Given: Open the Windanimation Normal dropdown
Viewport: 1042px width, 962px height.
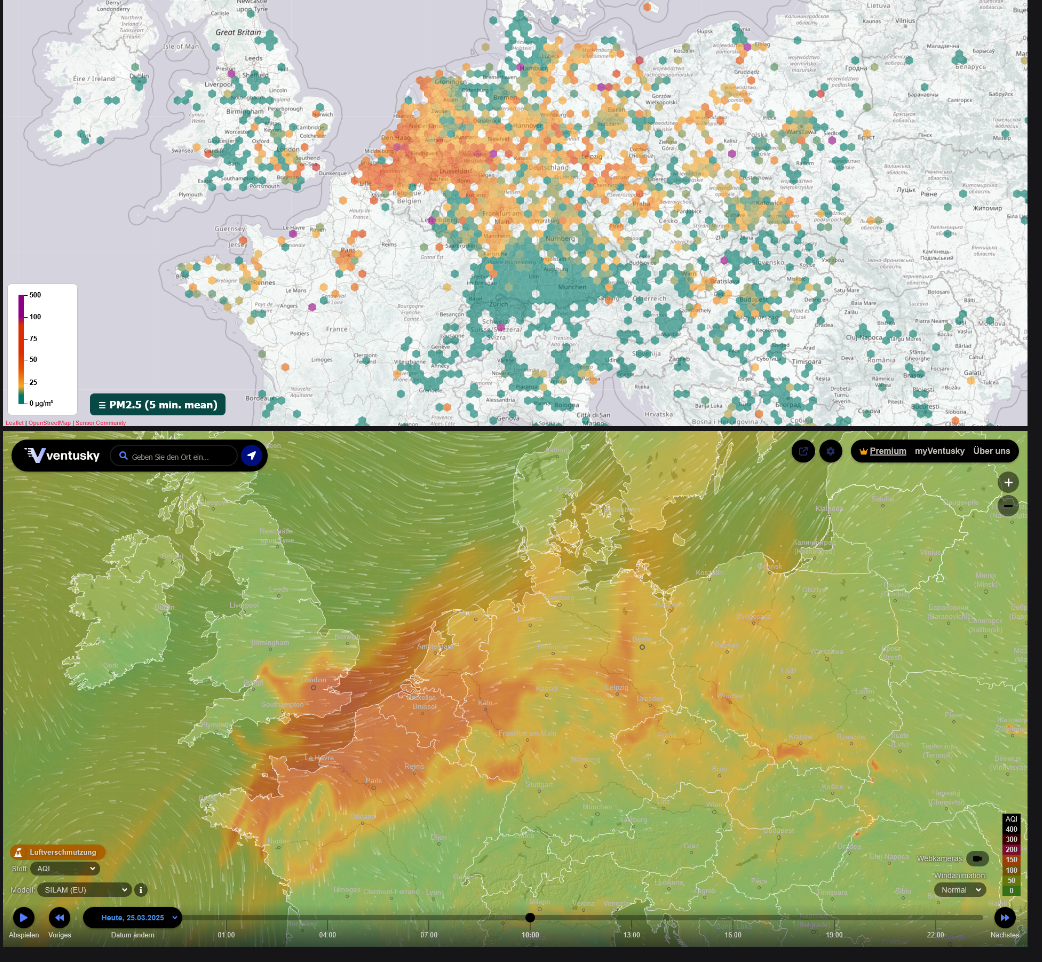Looking at the screenshot, I should coord(959,889).
